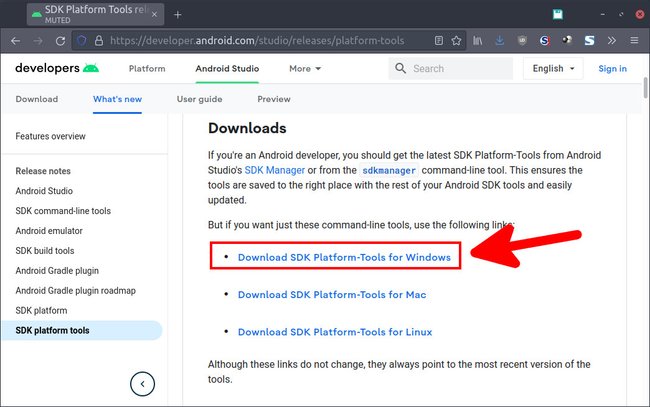Select SDK platform tools in sidebar

click(81, 330)
